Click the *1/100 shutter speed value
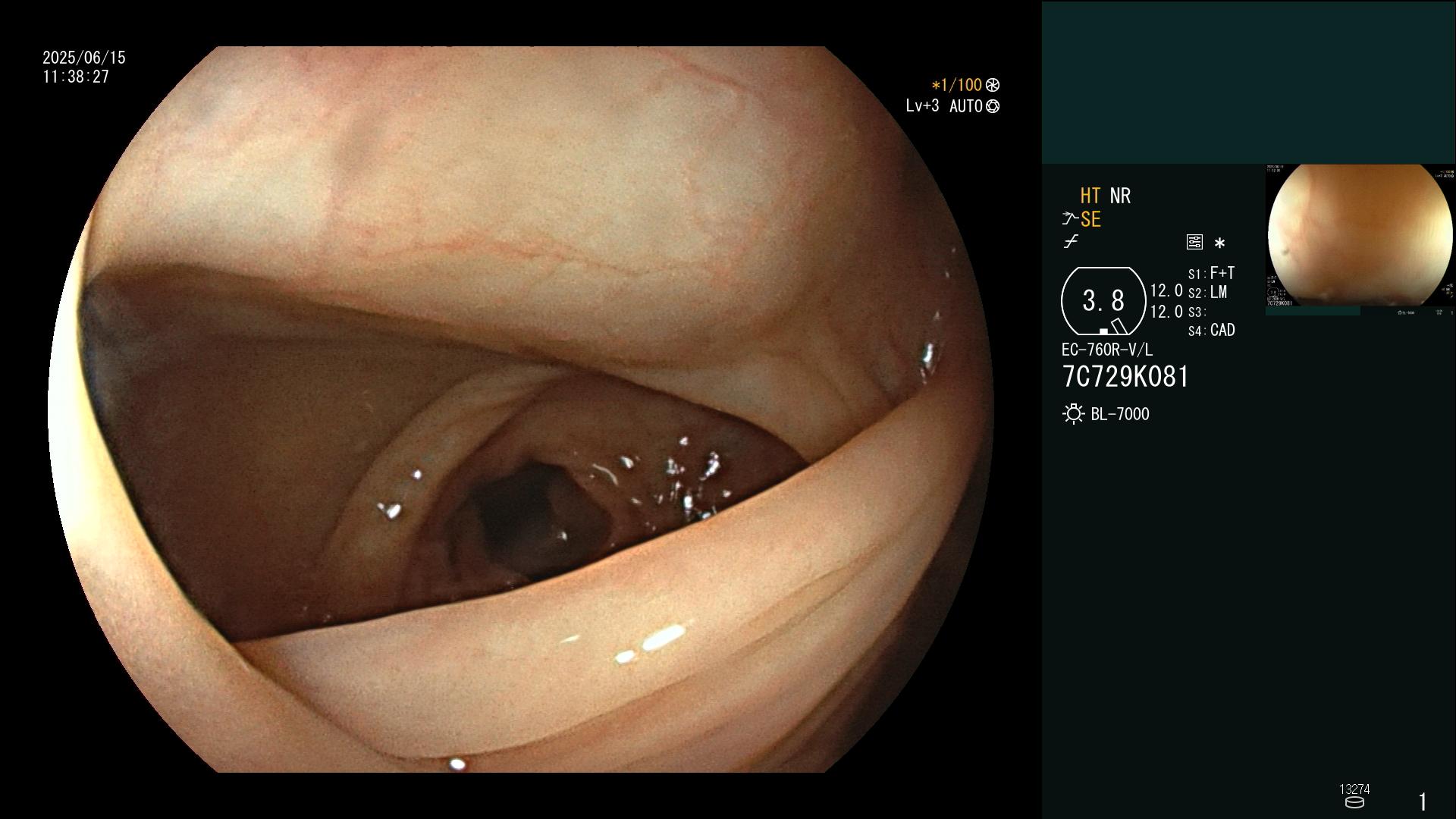1456x819 pixels. click(x=957, y=85)
